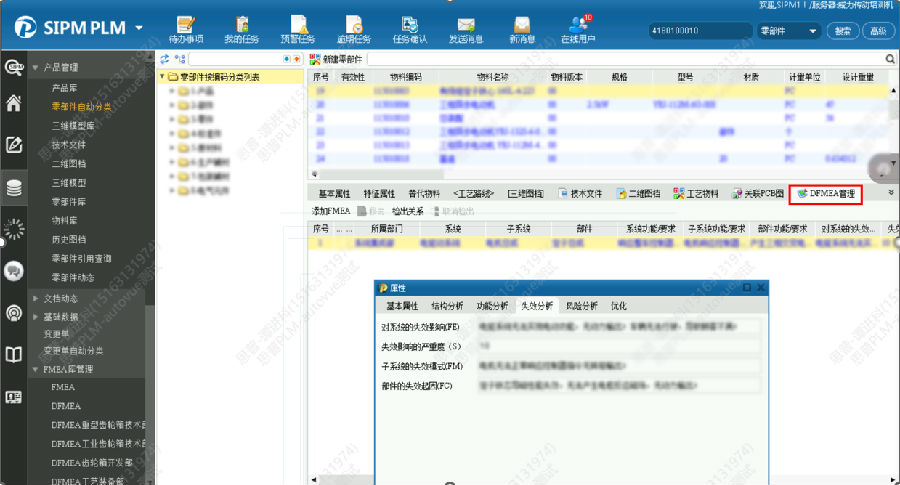Select 风险分析 tab in 属性 dialog

point(582,306)
